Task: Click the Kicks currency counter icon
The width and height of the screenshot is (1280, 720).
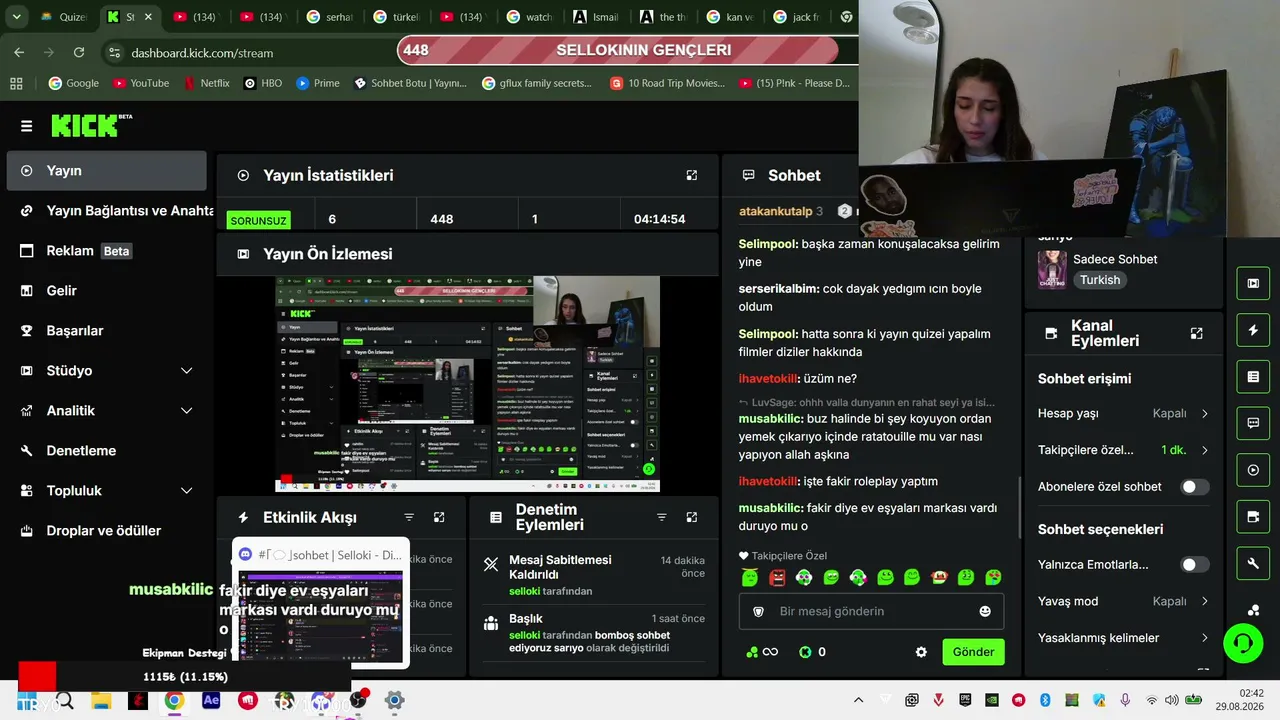Action: pos(805,652)
